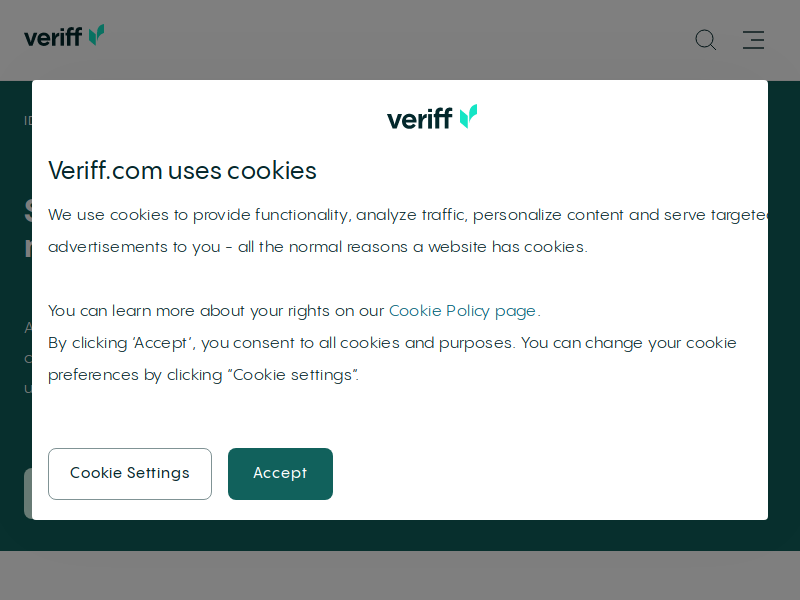The height and width of the screenshot is (600, 800).
Task: Click the paragraph about targeted advertisements
Action: click(408, 231)
